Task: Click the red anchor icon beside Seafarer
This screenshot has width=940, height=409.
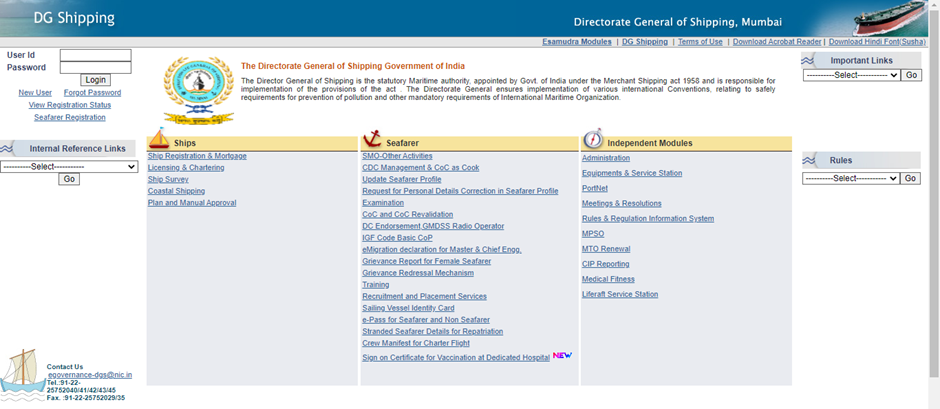Action: pyautogui.click(x=372, y=139)
